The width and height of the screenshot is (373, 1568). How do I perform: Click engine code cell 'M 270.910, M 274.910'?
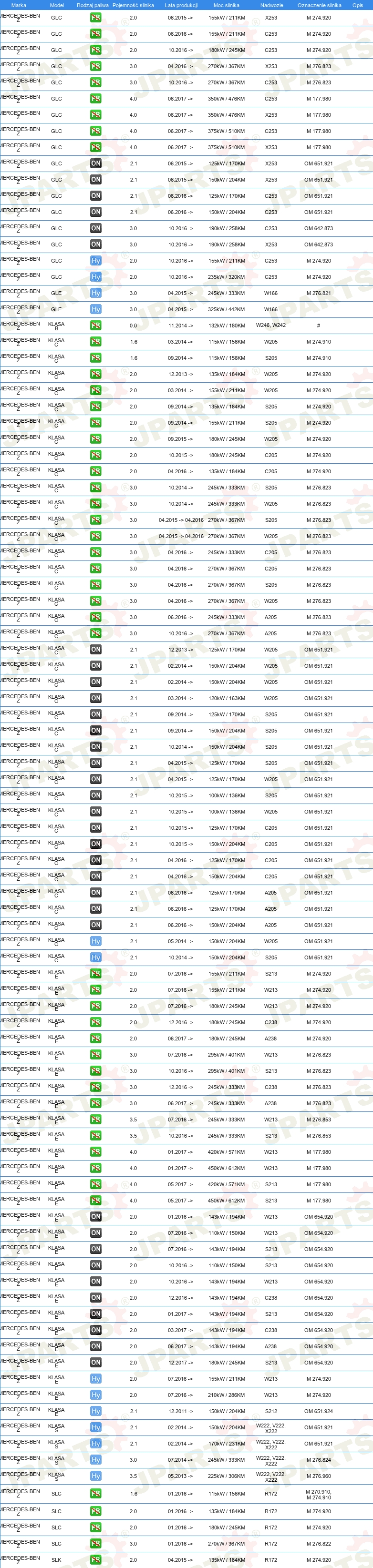318,1494
